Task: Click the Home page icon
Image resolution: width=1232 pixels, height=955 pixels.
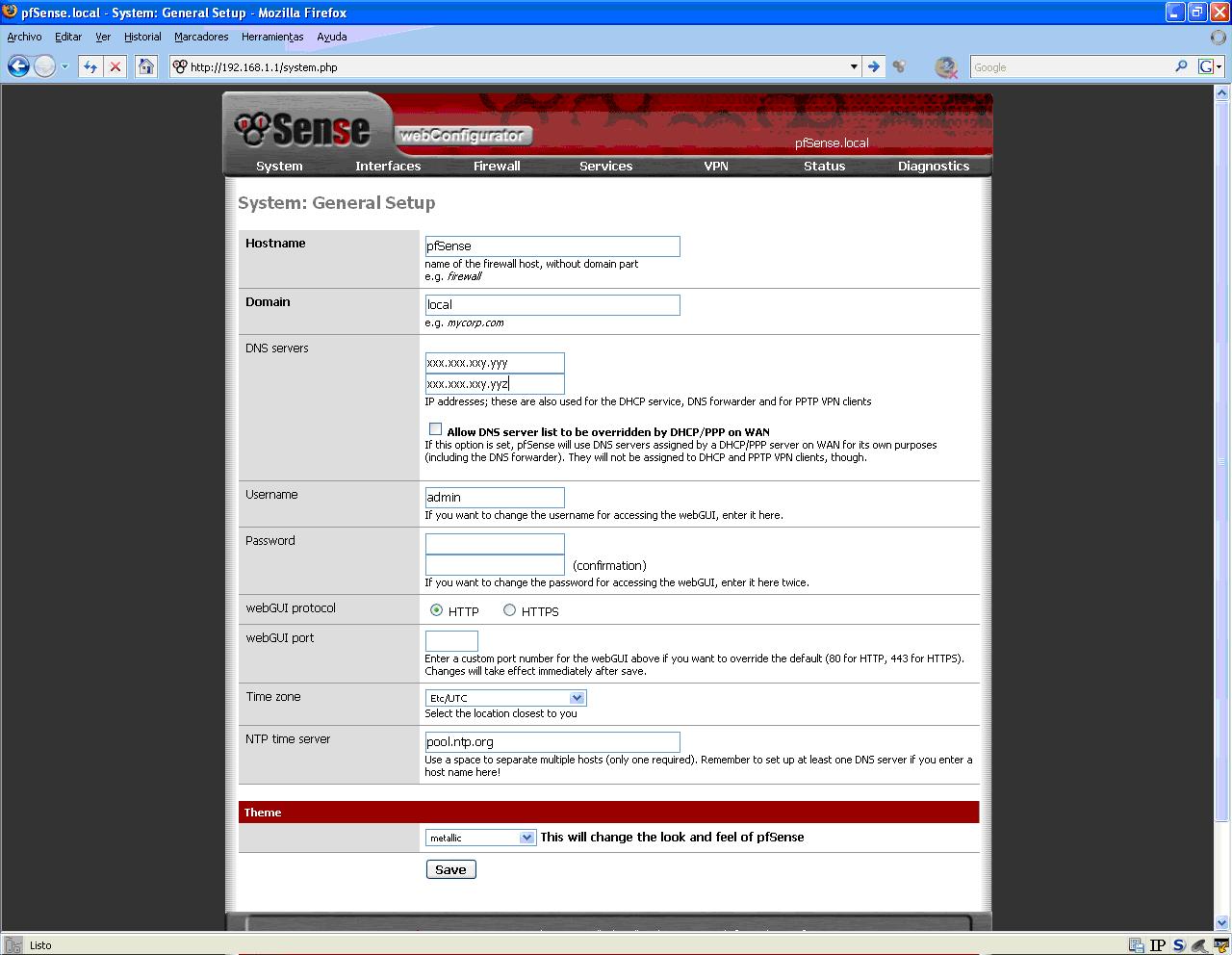Action: pos(145,66)
